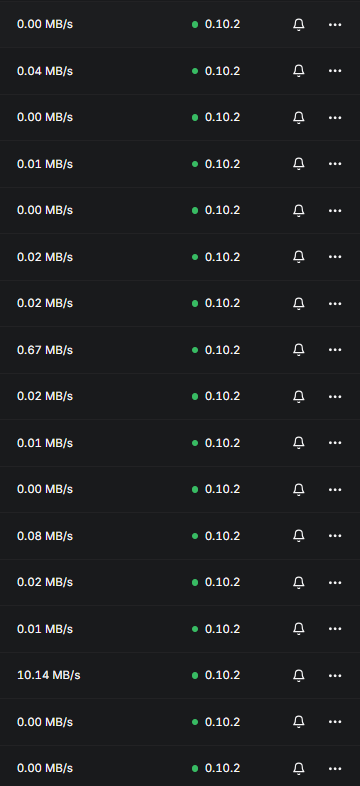Screen dimensions: 360x786
Task: Click the bell icon on the 10.14 MB/s row
Action: click(x=298, y=675)
